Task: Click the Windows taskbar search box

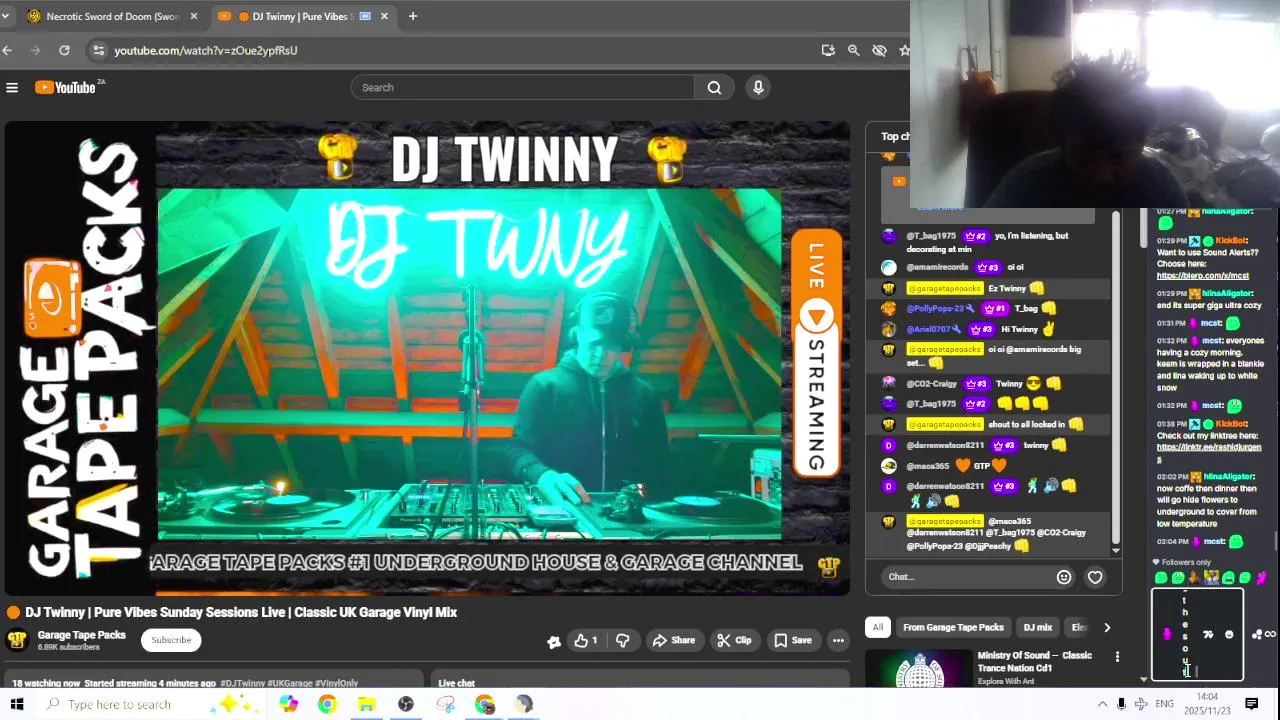Action: (x=150, y=704)
